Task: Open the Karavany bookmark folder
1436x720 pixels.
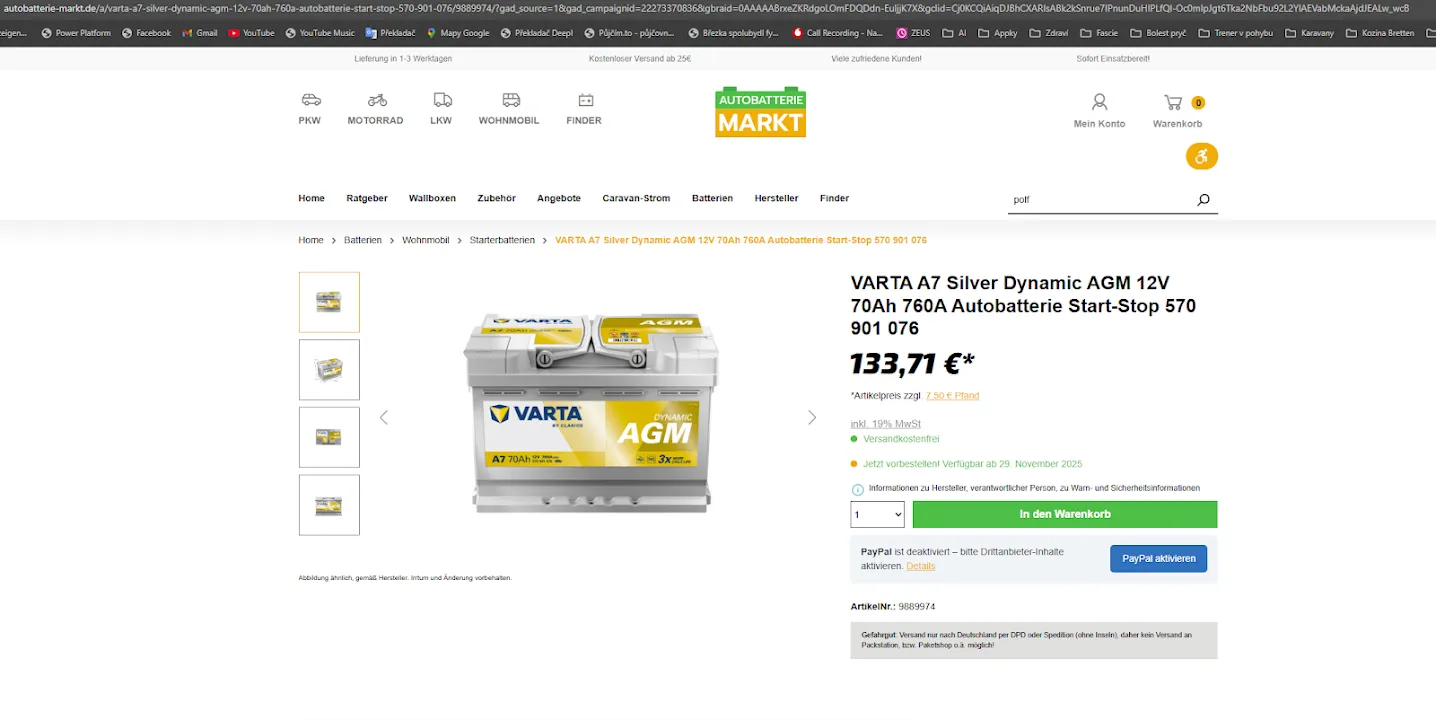Action: tap(1310, 33)
